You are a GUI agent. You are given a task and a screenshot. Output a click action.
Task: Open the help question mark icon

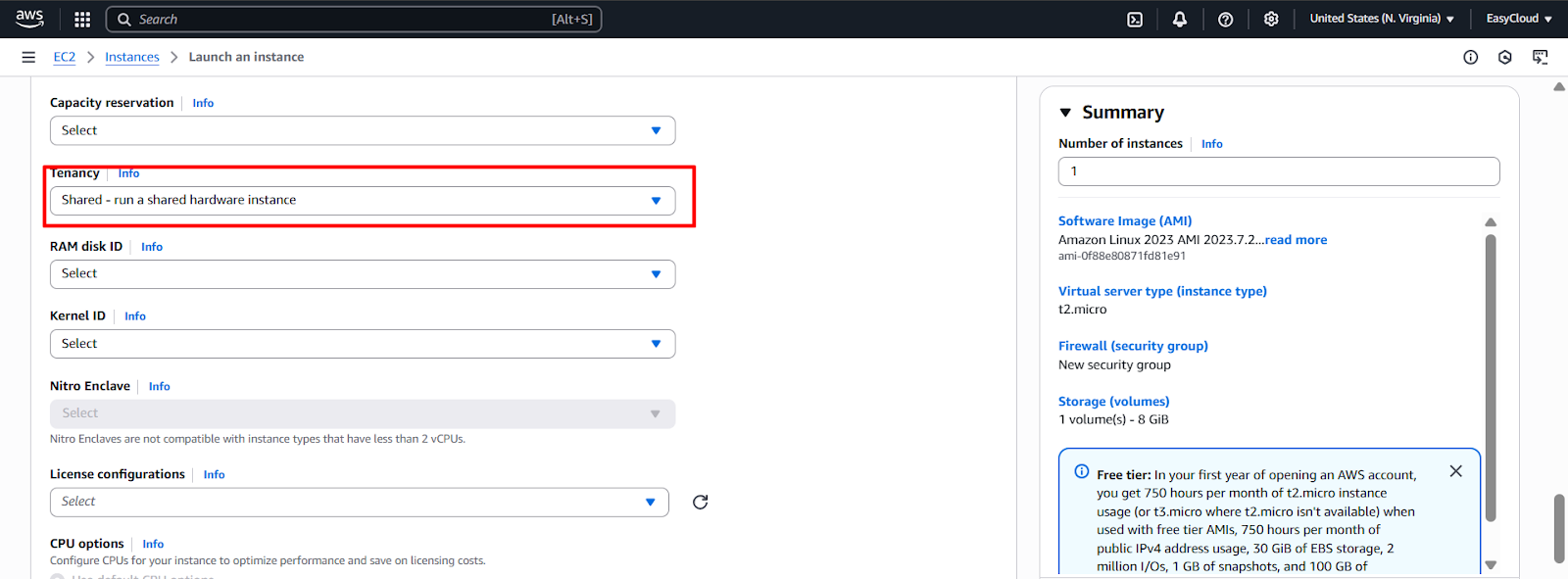coord(1225,19)
